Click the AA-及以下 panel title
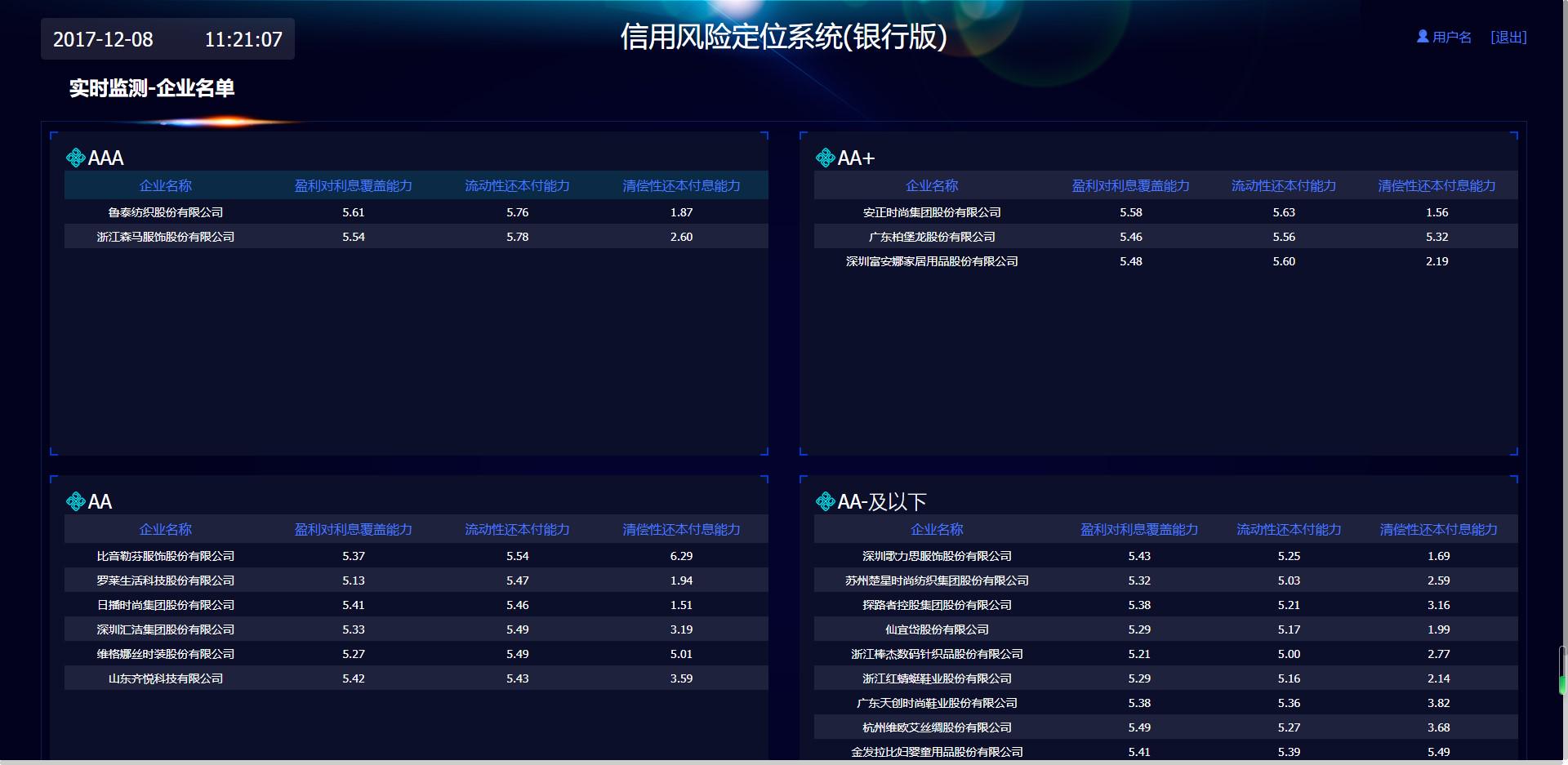The height and width of the screenshot is (765, 1568). tap(882, 501)
